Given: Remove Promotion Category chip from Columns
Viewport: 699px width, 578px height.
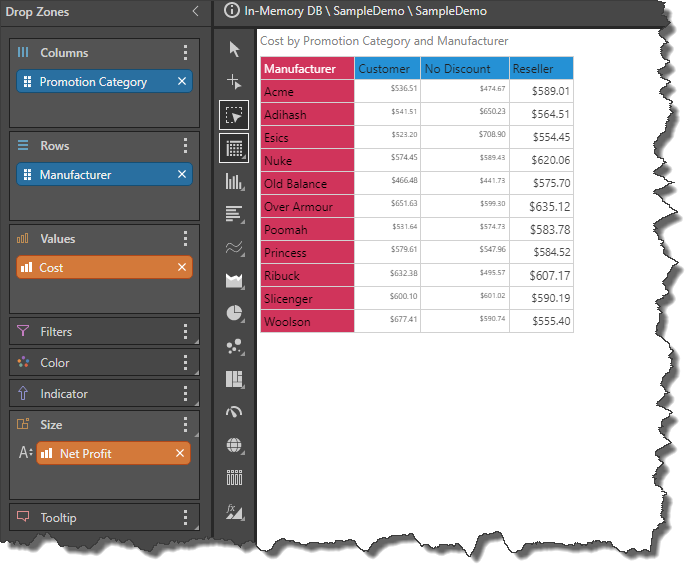Looking at the screenshot, I should (181, 82).
